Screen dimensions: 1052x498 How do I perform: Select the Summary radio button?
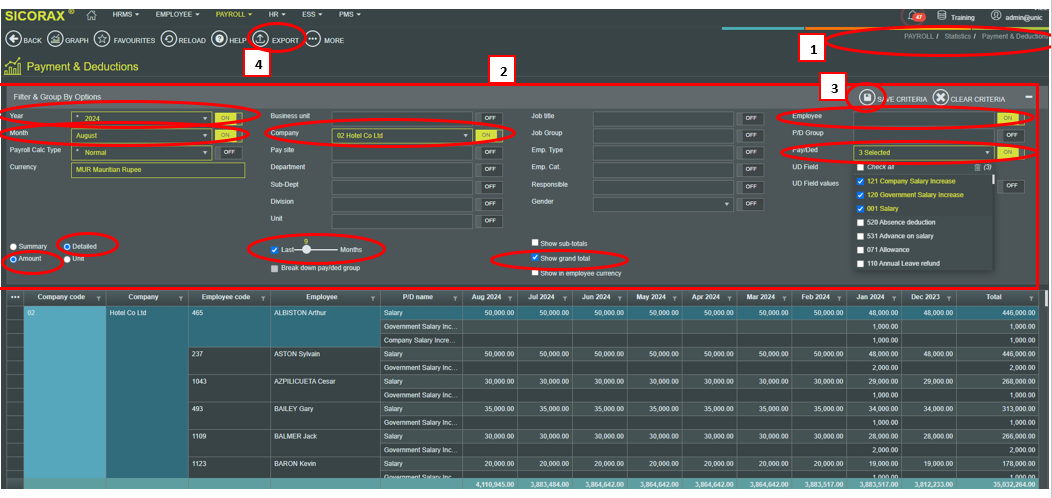point(14,246)
